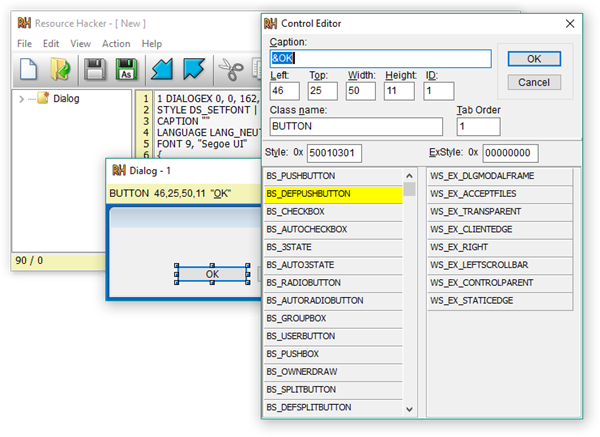Click the Dialog - 1 window logo icon
The height and width of the screenshot is (437, 600).
(119, 170)
